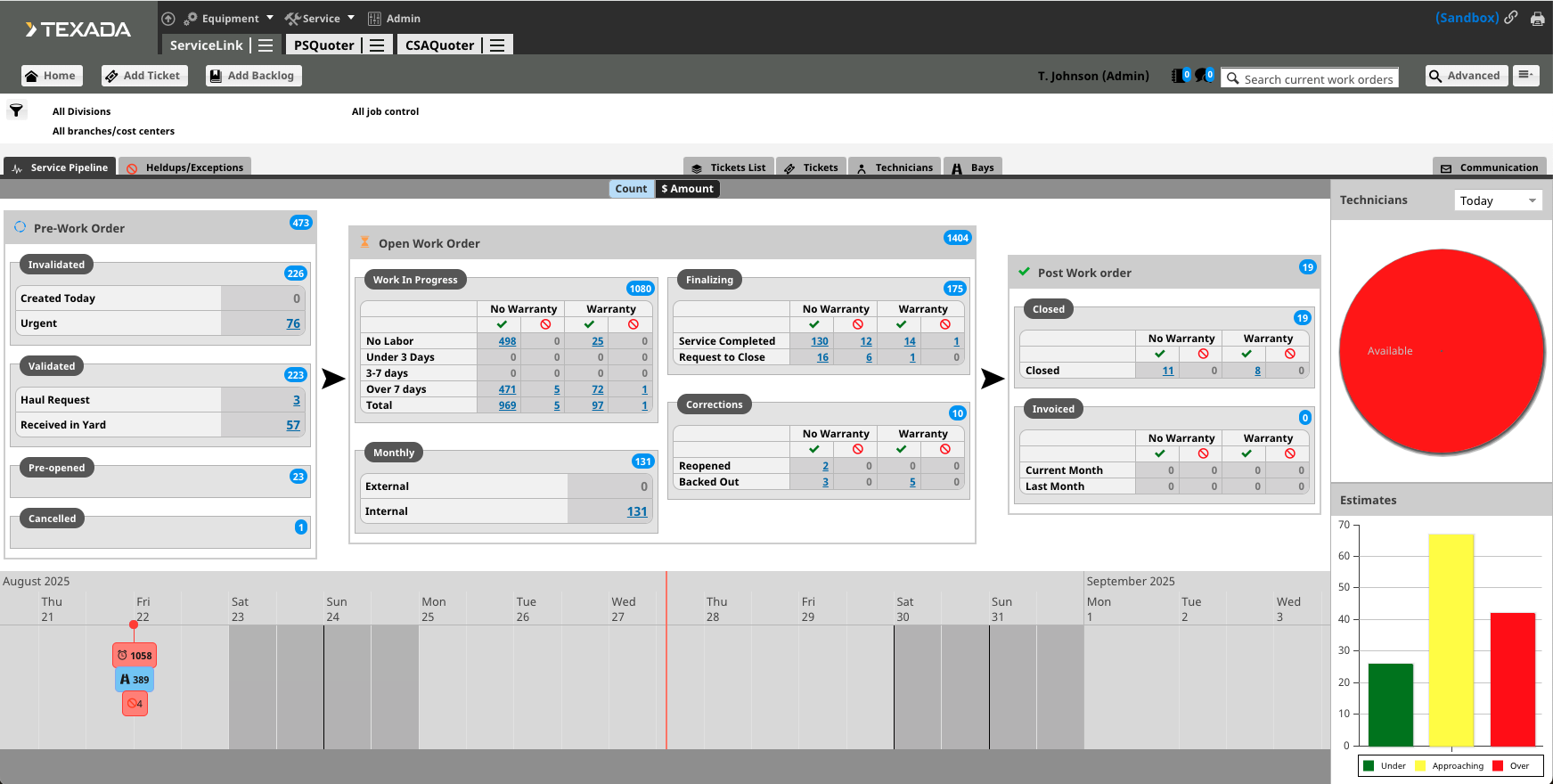1553x784 pixels.
Task: Click the filter funnel icon
Action: click(16, 110)
